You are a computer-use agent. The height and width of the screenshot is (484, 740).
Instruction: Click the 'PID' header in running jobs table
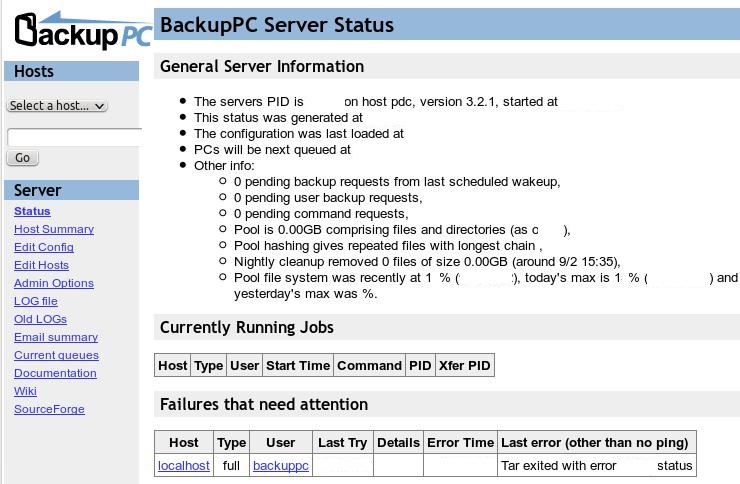coord(420,366)
